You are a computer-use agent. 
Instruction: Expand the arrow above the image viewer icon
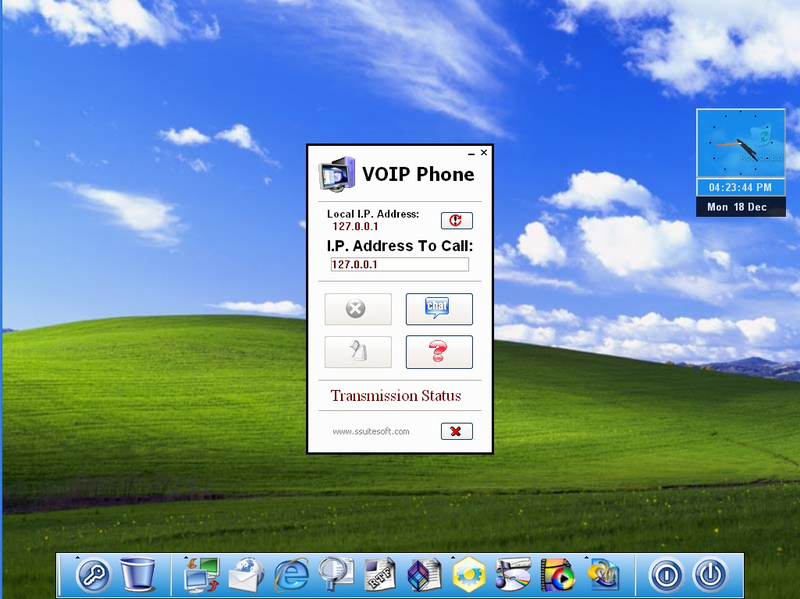(x=586, y=557)
